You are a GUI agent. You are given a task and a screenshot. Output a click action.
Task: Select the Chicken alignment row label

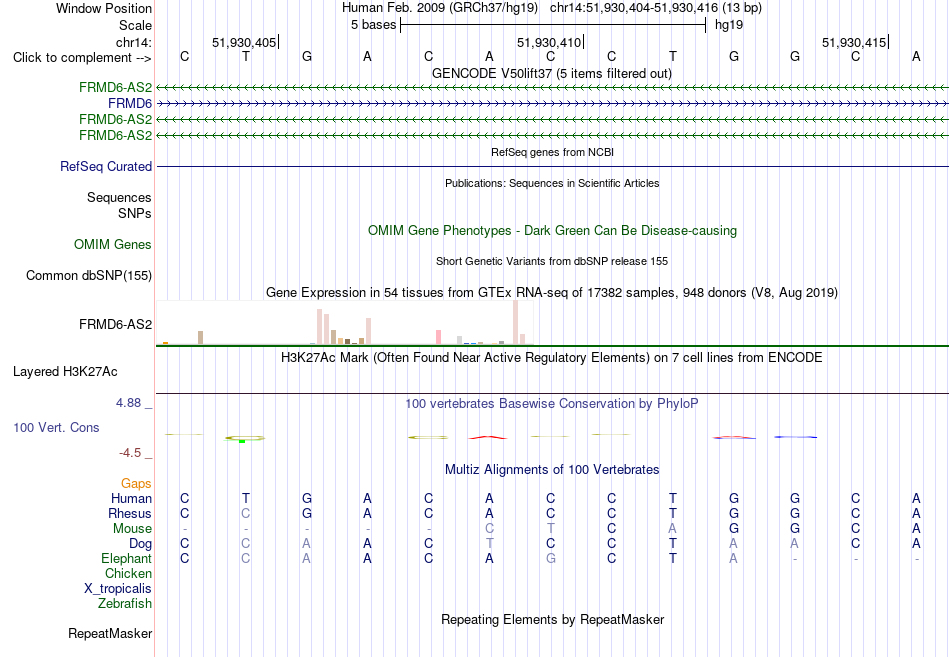click(128, 573)
